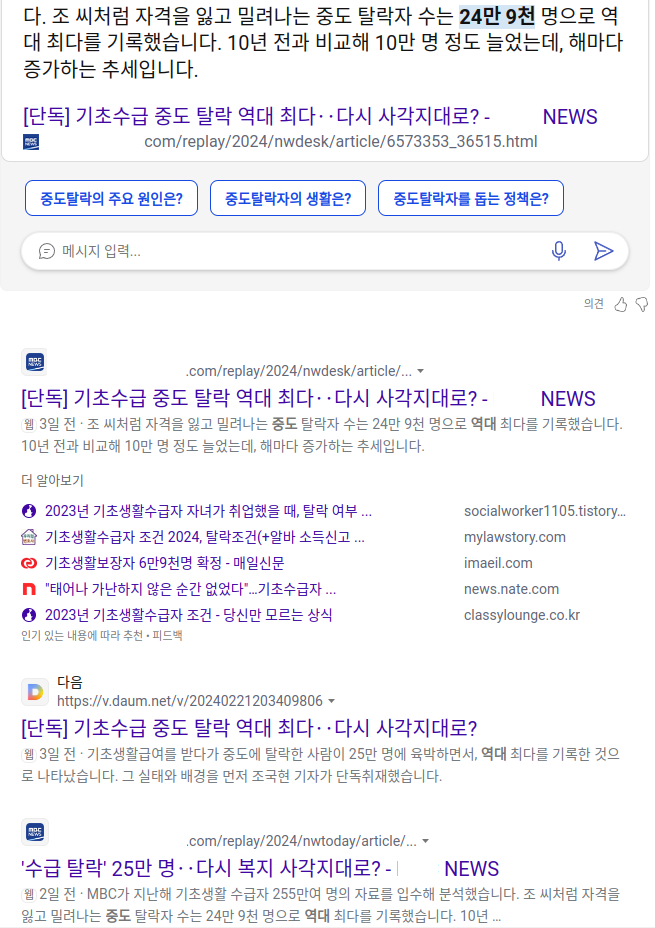Screen dimensions: 655x928
Task: Click the https://v.daum.net URL text
Action: 190,701
